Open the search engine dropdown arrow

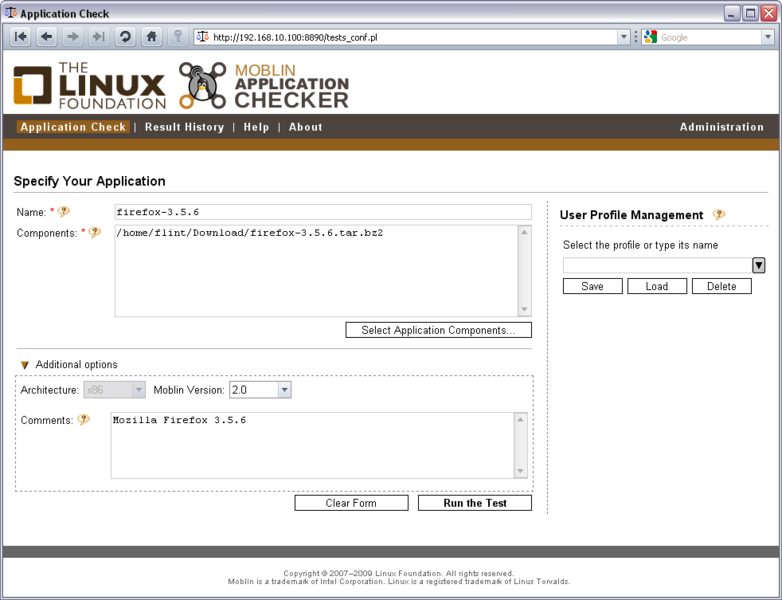click(768, 37)
